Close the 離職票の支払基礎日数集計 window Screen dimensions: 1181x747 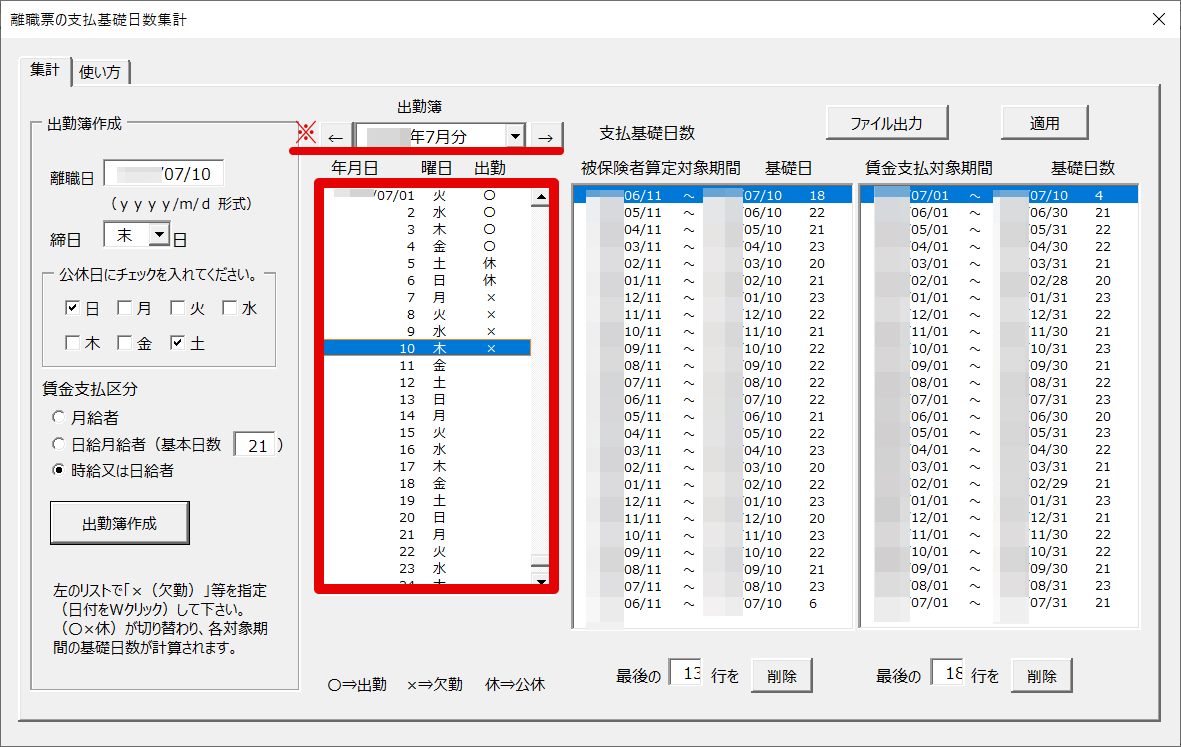coord(1158,20)
